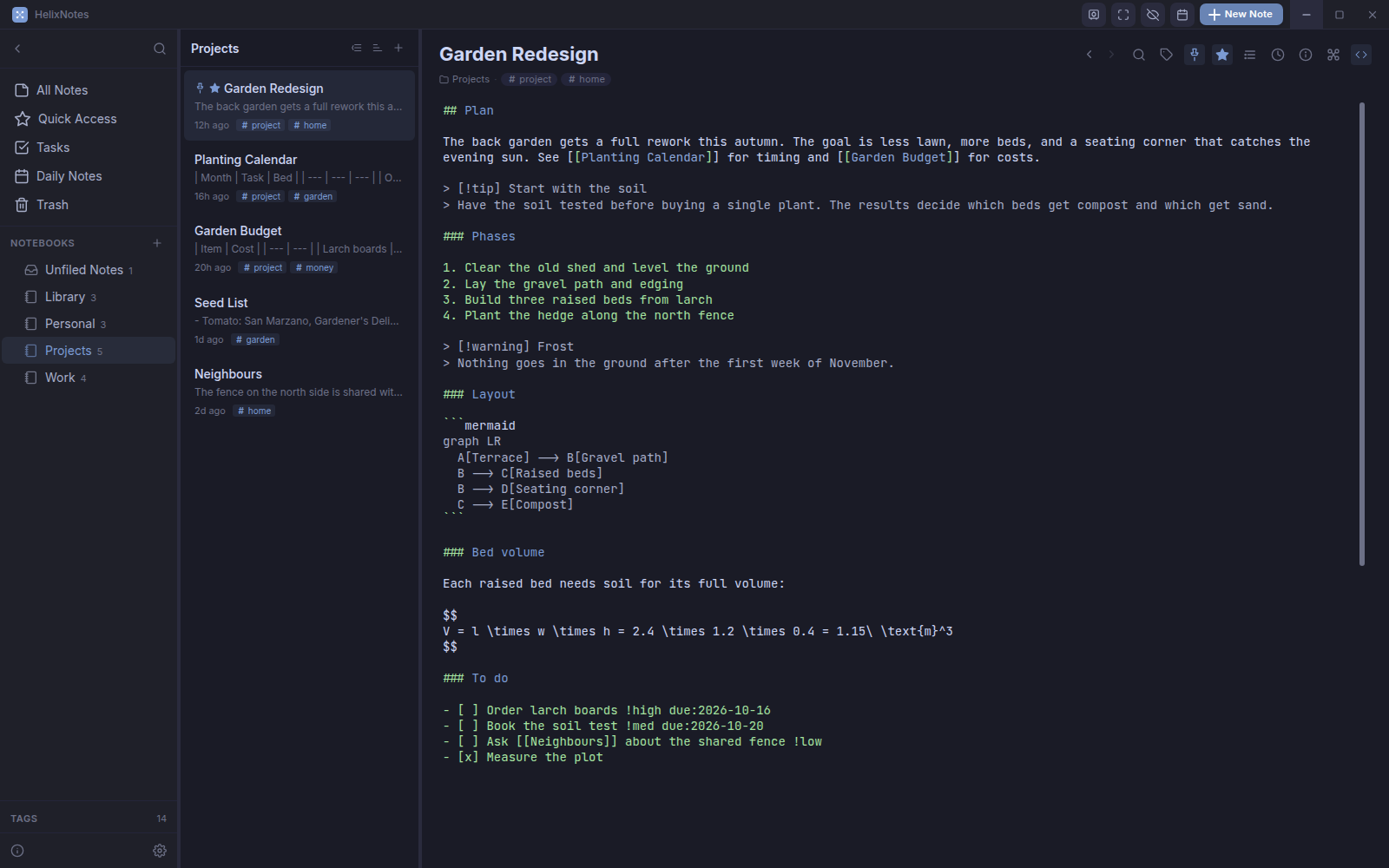
Task: Open Quick Access in the sidebar
Action: [88, 119]
